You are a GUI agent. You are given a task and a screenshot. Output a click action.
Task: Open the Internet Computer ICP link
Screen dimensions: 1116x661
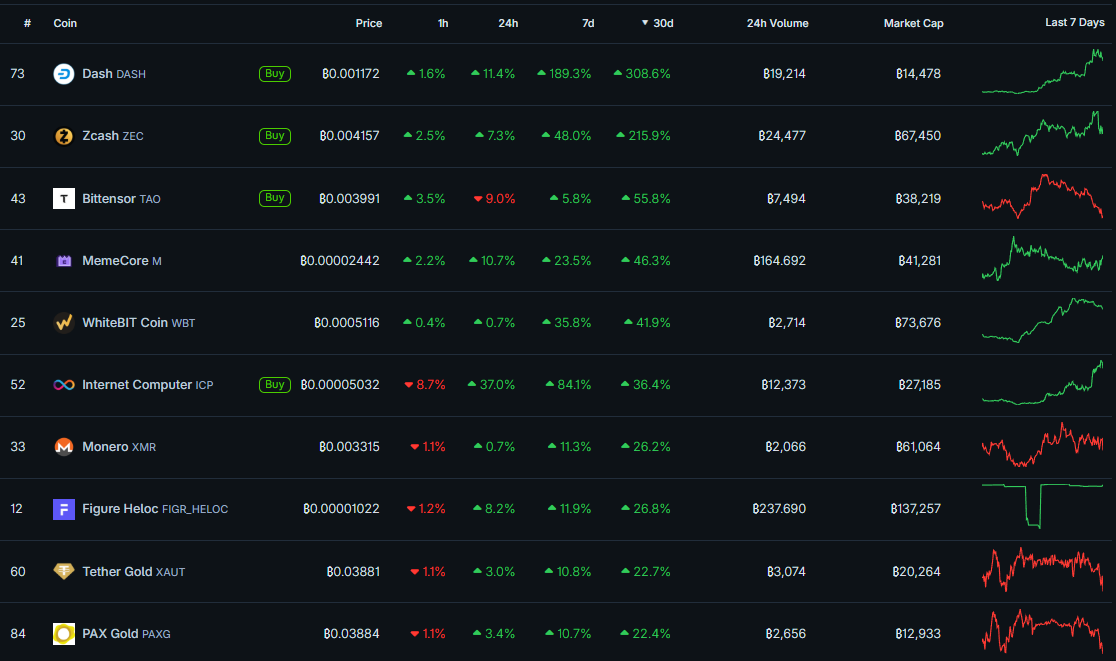[x=147, y=385]
